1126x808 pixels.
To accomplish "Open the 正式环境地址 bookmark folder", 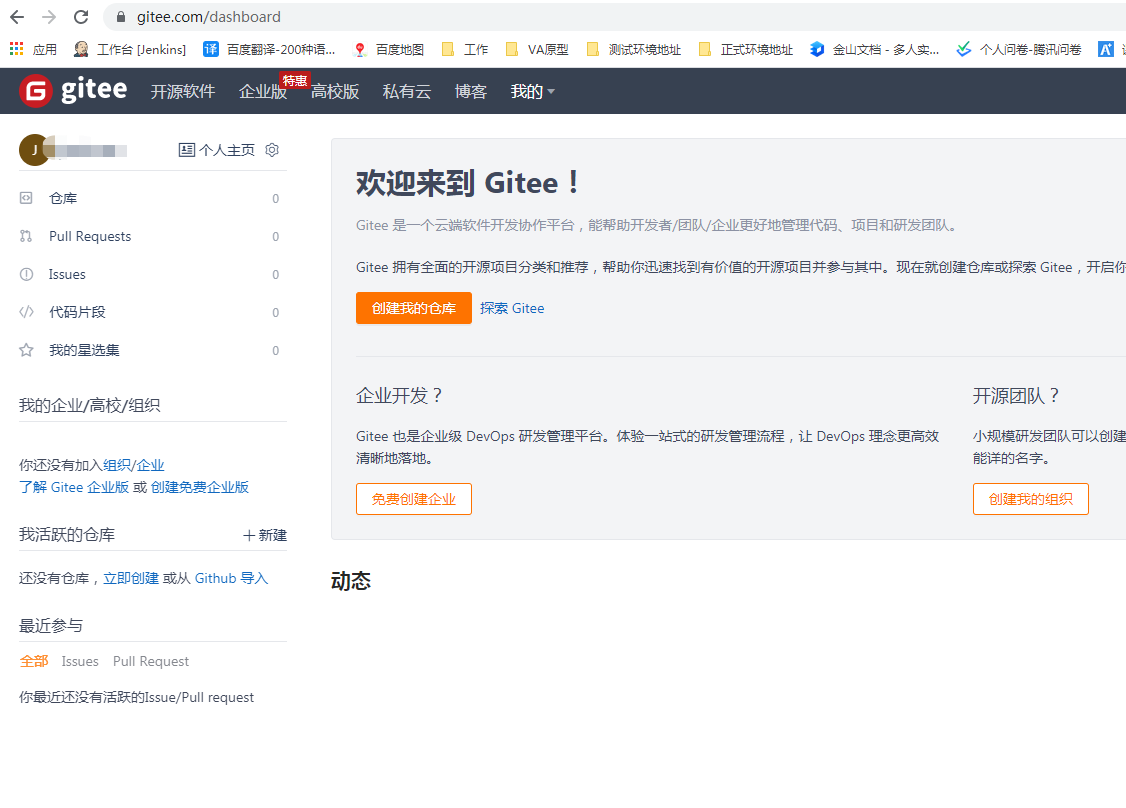I will (746, 49).
